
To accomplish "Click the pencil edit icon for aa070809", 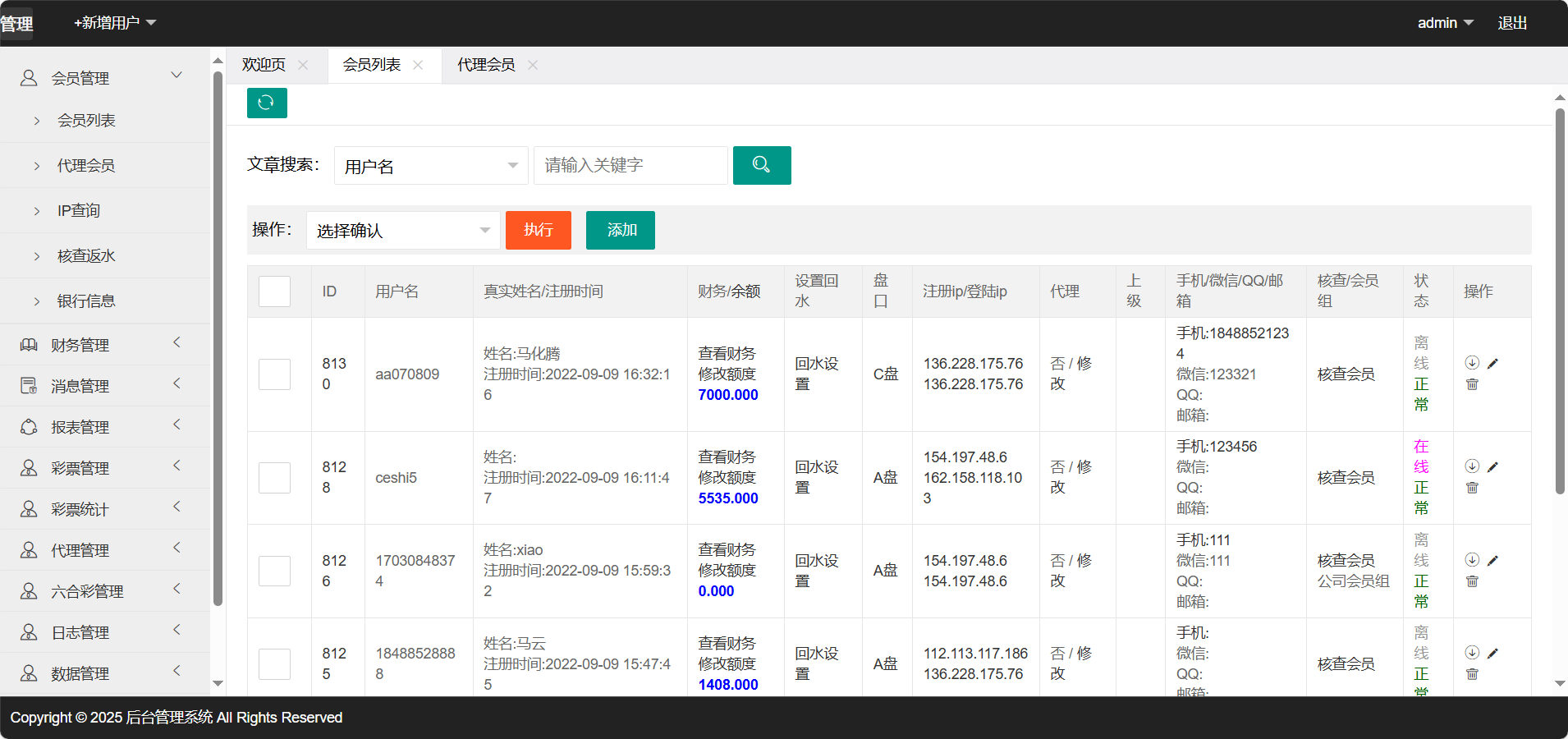I will (1492, 363).
